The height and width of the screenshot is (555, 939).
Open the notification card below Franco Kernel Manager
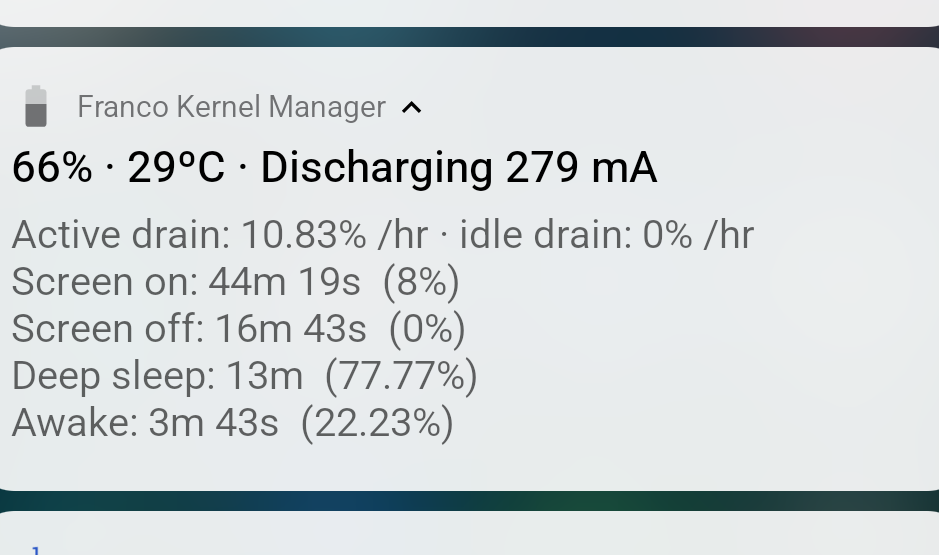tap(469, 535)
